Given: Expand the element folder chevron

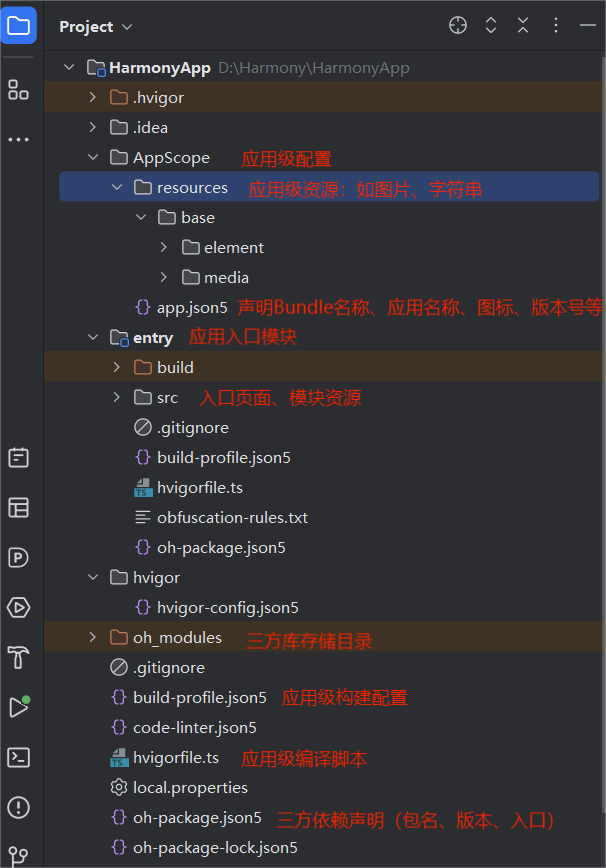Looking at the screenshot, I should 164,247.
